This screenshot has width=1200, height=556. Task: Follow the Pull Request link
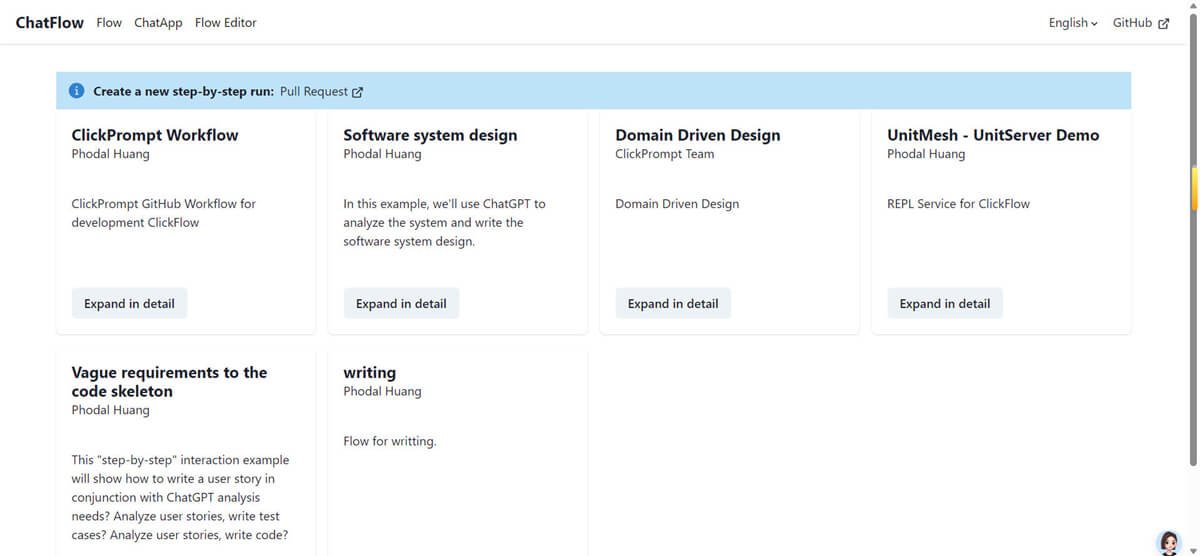[x=313, y=91]
